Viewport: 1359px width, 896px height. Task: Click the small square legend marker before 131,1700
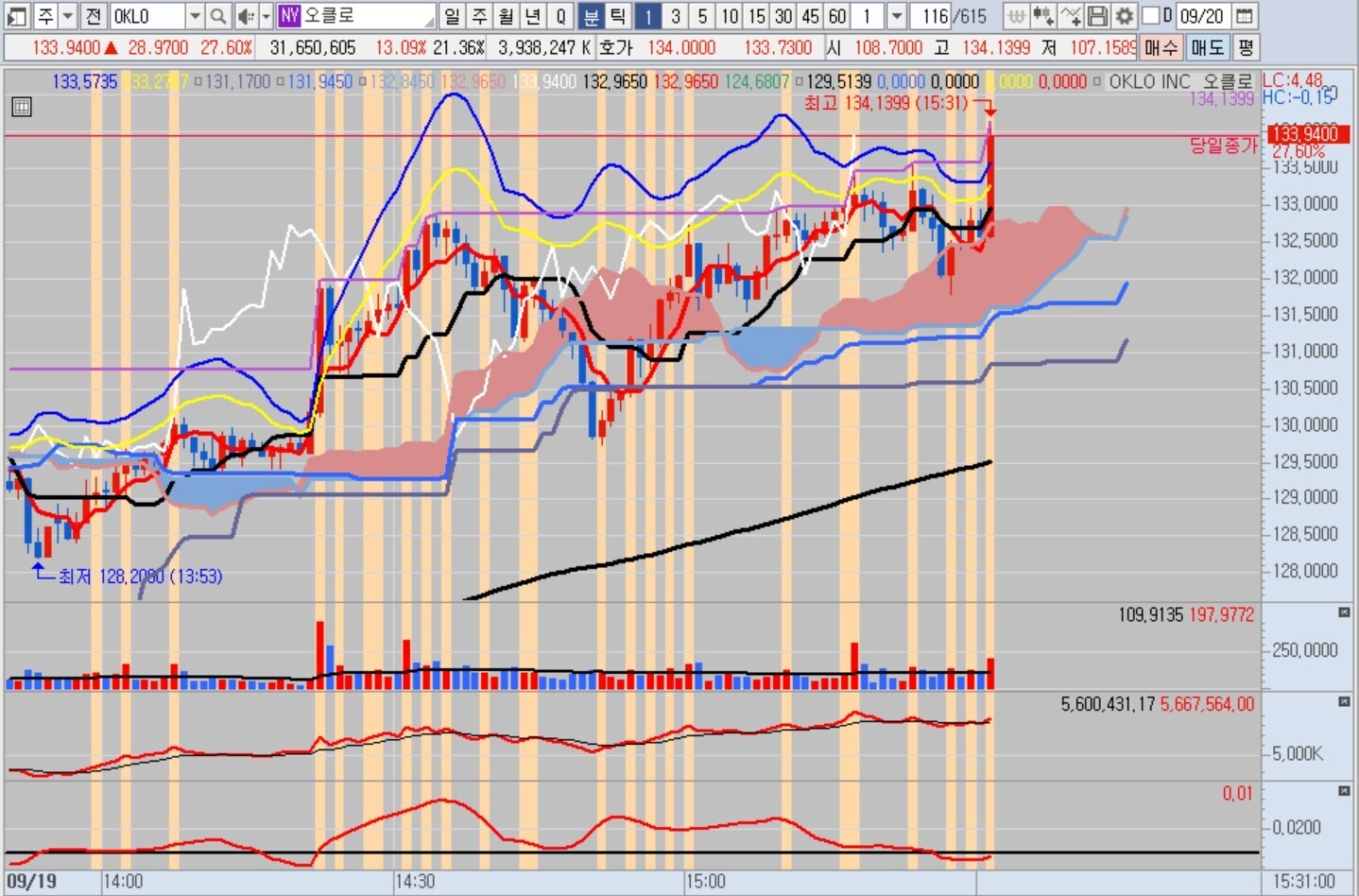[x=198, y=82]
